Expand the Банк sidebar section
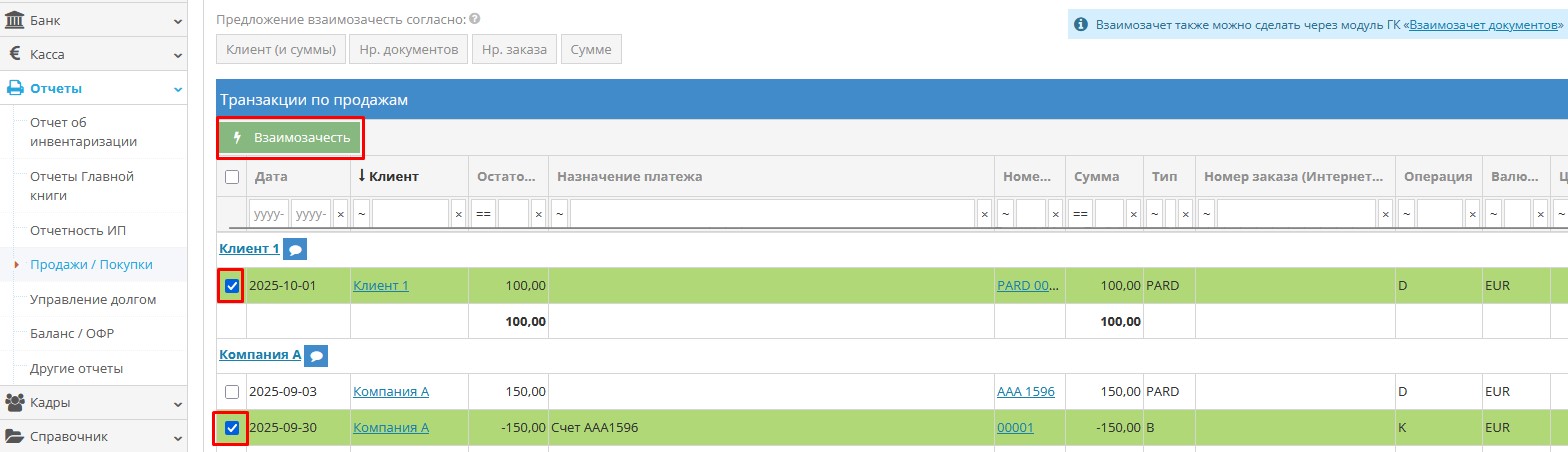 (x=177, y=21)
